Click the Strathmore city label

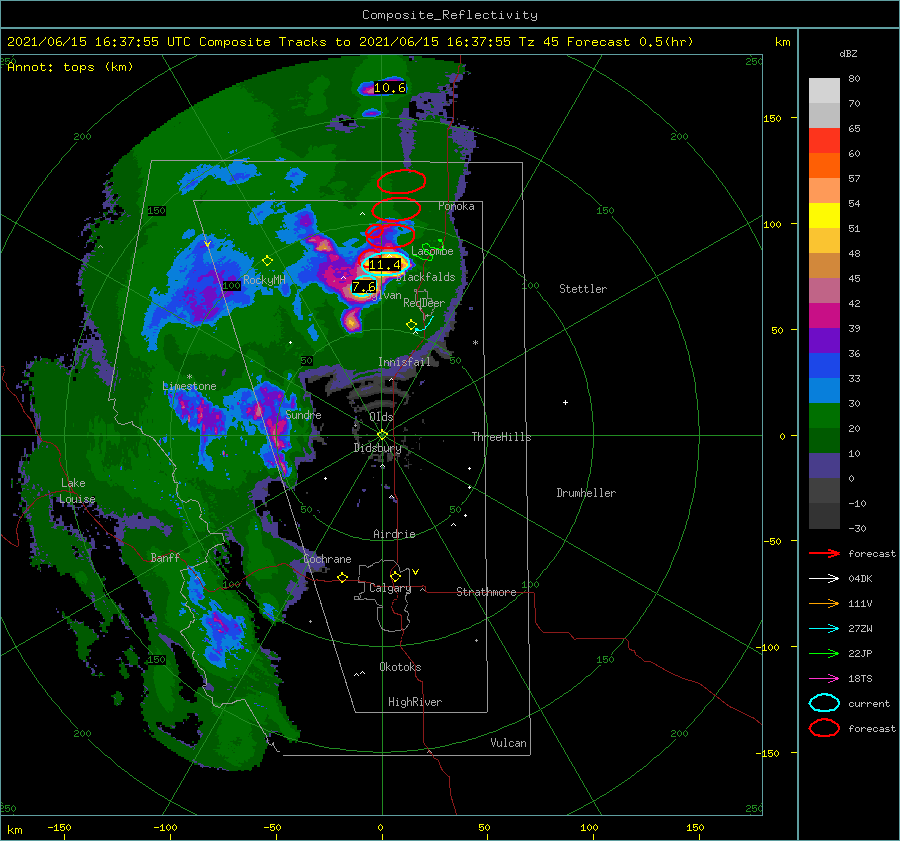tap(486, 592)
